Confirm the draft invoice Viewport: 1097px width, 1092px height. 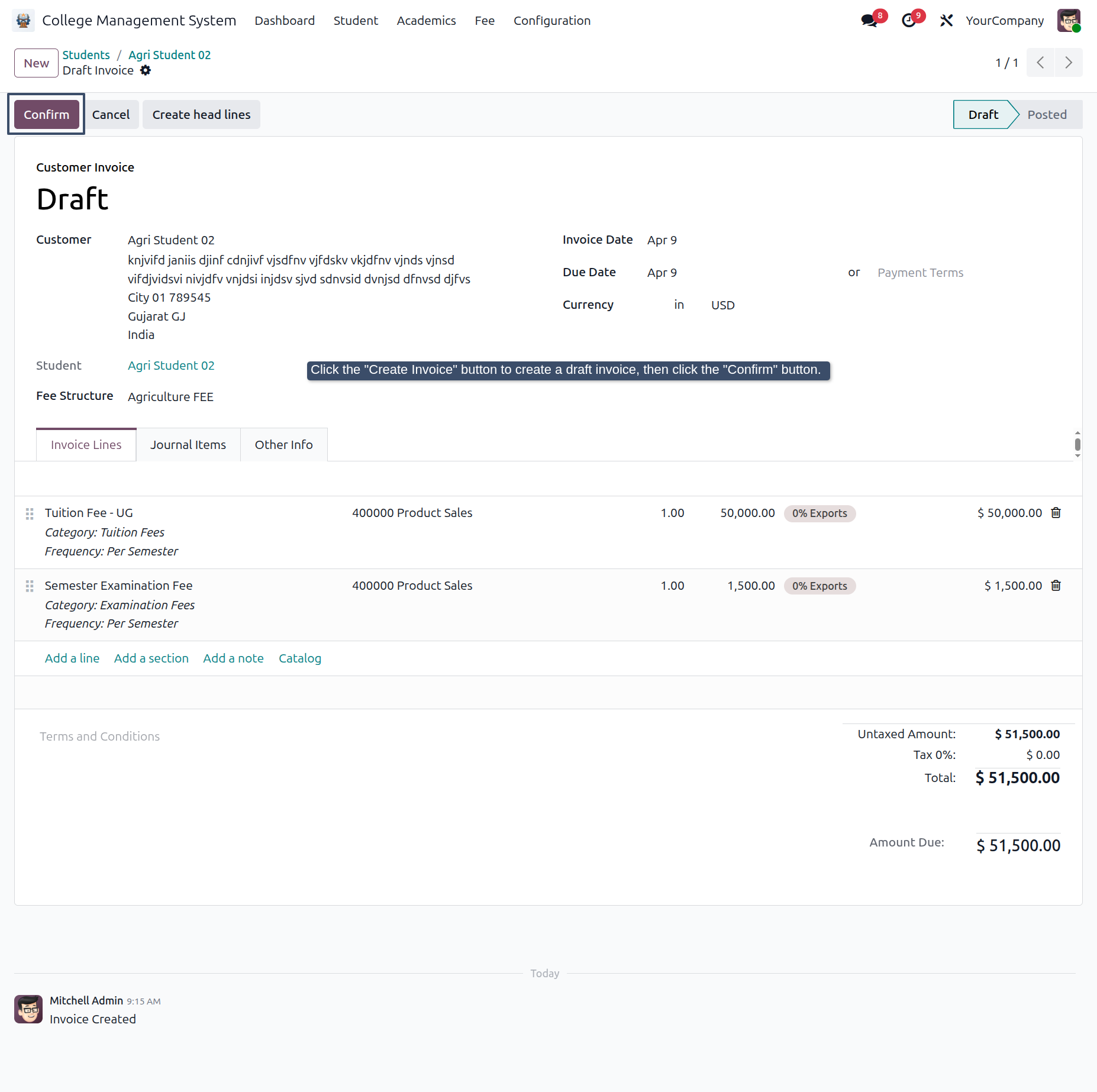(x=47, y=115)
